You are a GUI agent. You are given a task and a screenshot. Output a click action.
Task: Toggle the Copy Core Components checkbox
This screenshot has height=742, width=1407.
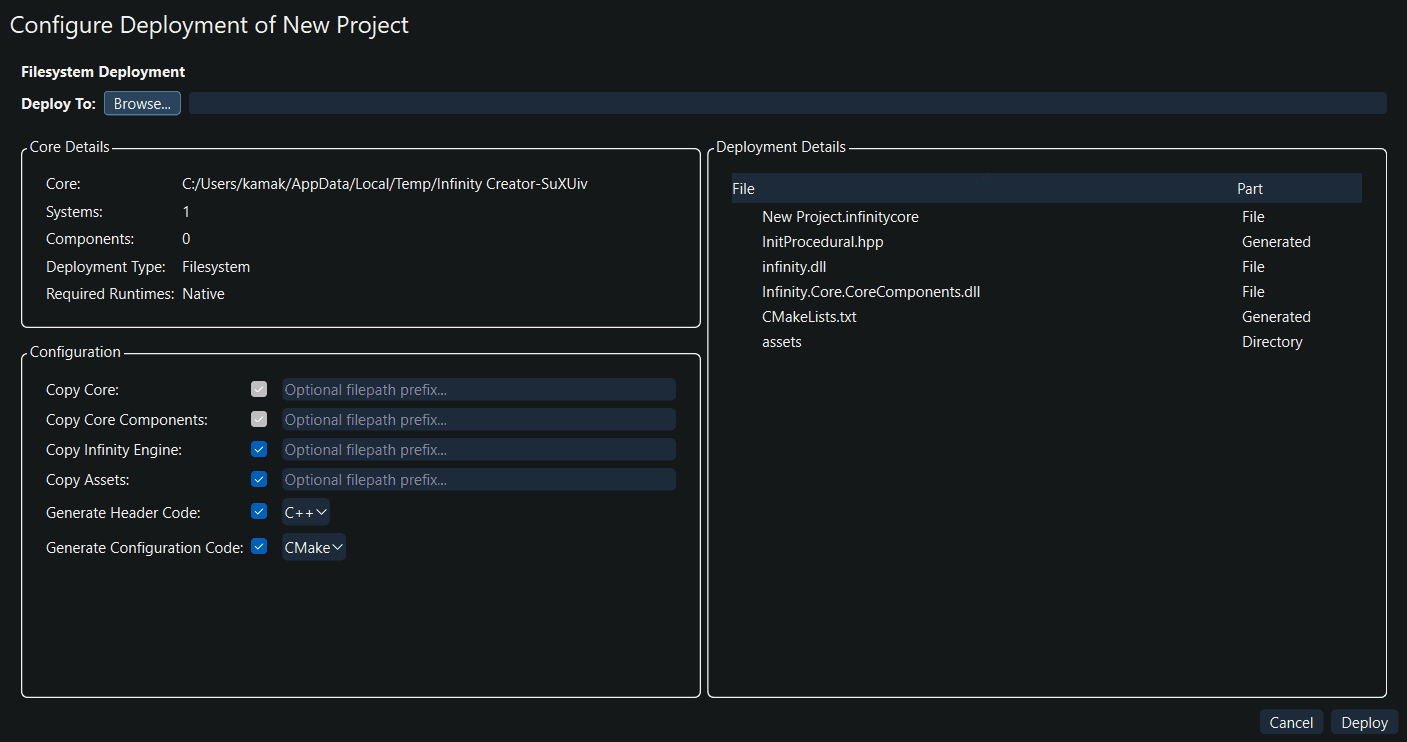click(259, 419)
